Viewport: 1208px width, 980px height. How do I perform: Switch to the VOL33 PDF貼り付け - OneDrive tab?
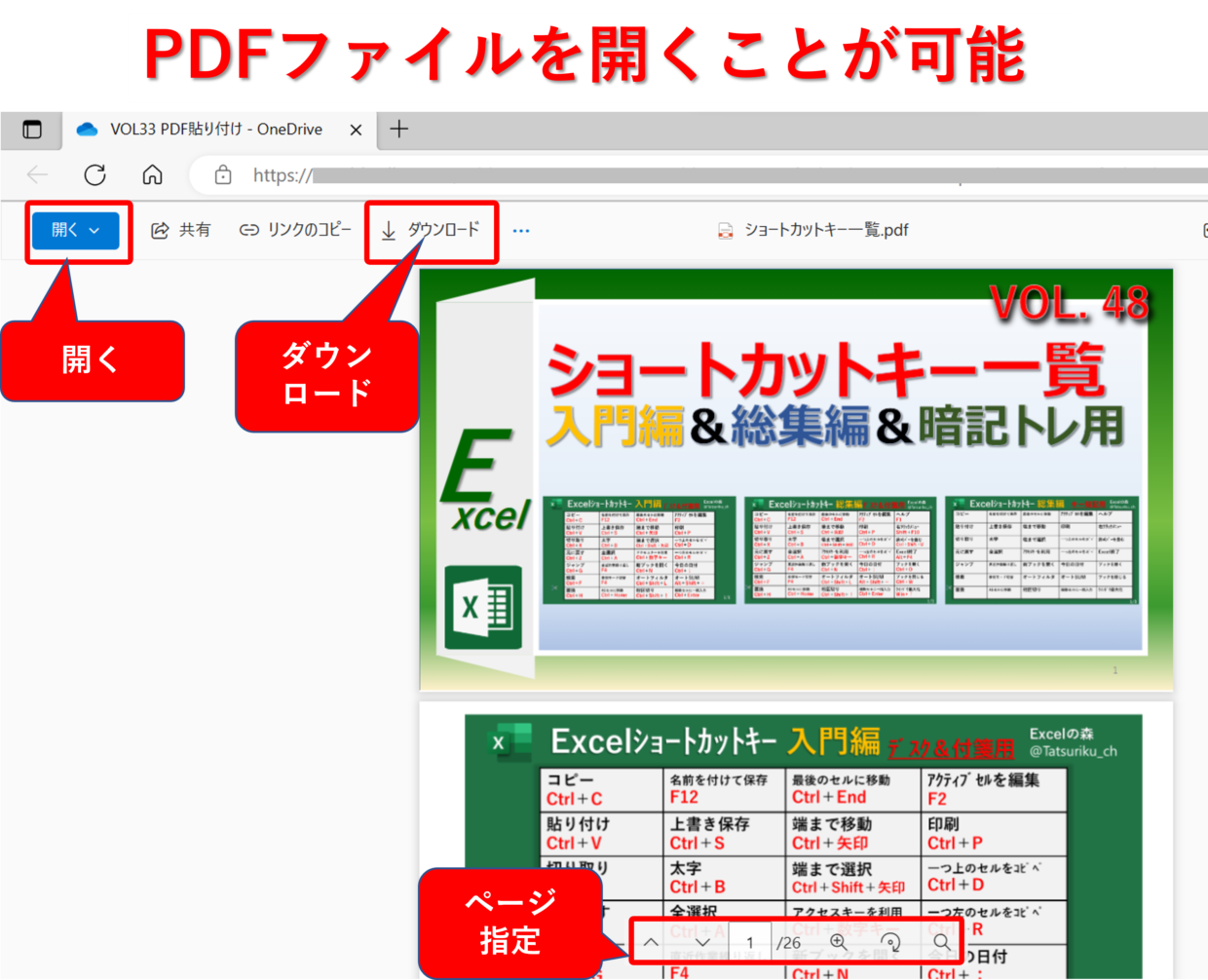220,130
